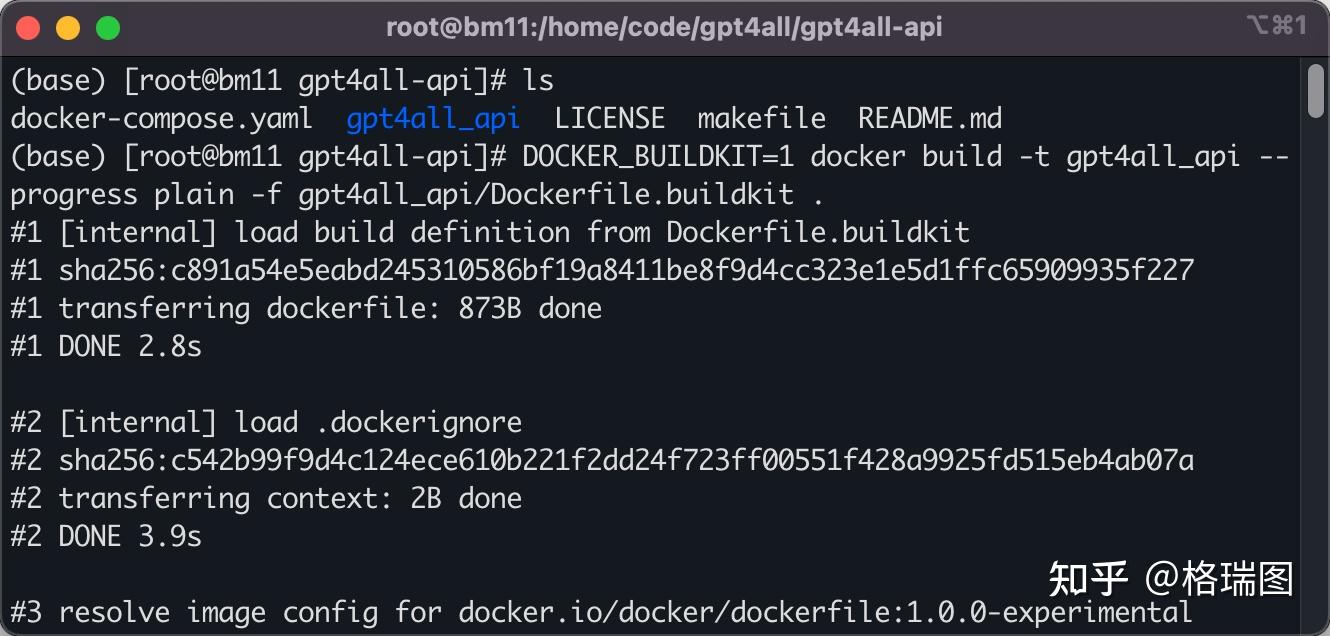The width and height of the screenshot is (1330, 636).
Task: Click the green full-screen window button
Action: tap(108, 27)
